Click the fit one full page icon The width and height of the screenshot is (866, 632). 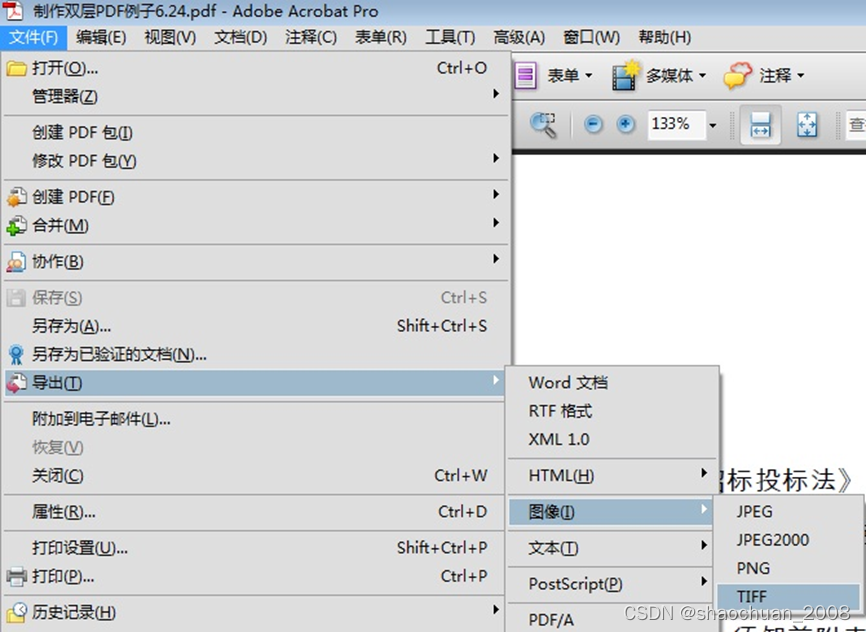pyautogui.click(x=807, y=125)
